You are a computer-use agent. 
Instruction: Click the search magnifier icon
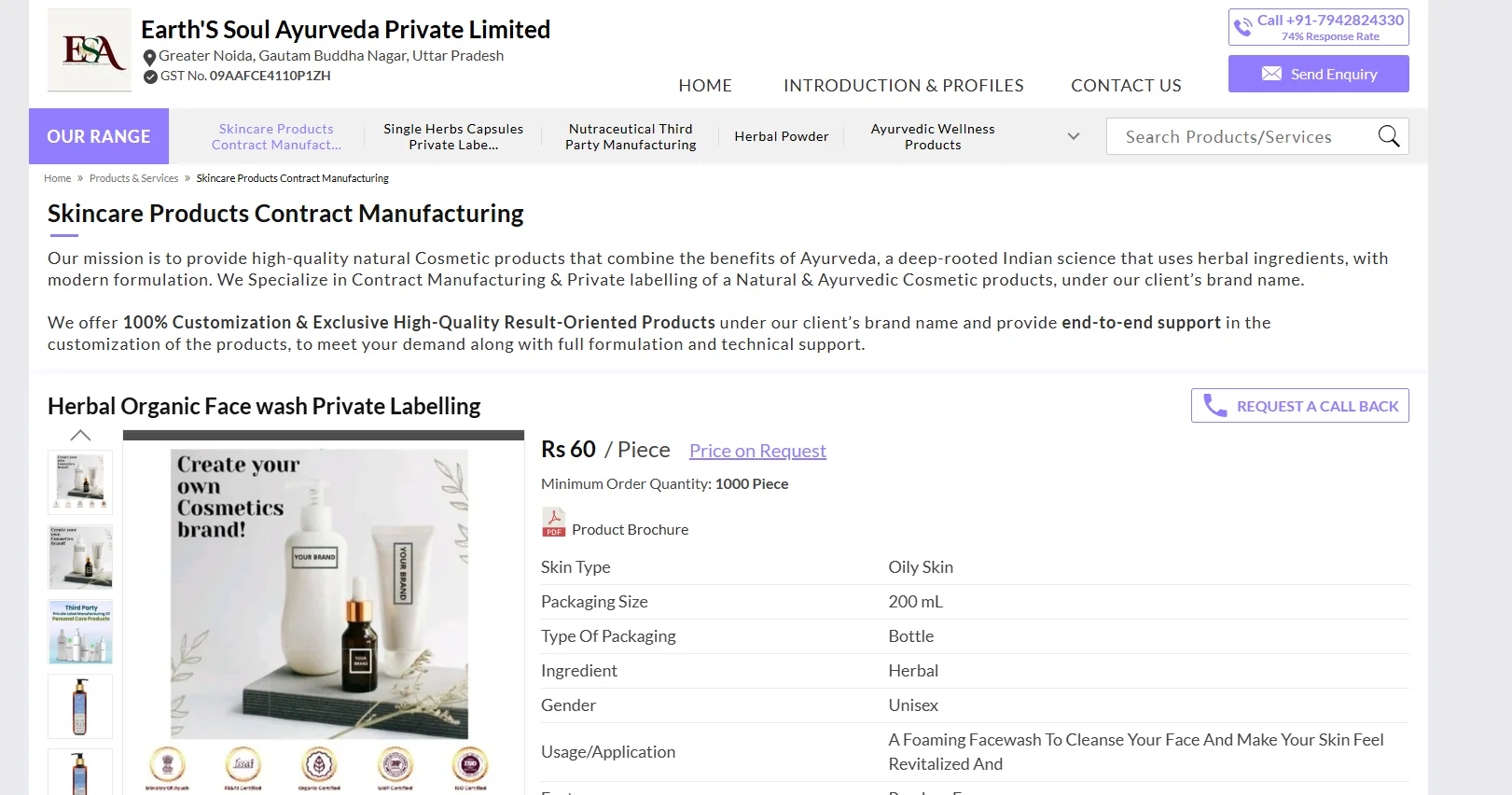click(1389, 135)
